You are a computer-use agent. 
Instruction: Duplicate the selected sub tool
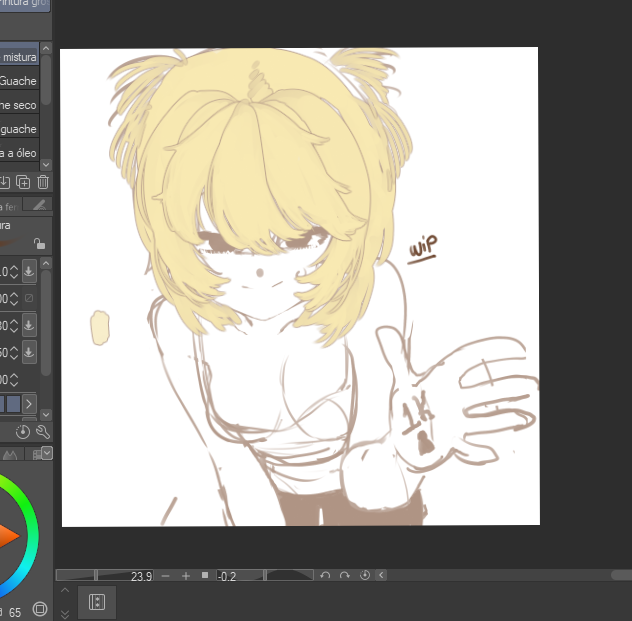click(x=23, y=182)
